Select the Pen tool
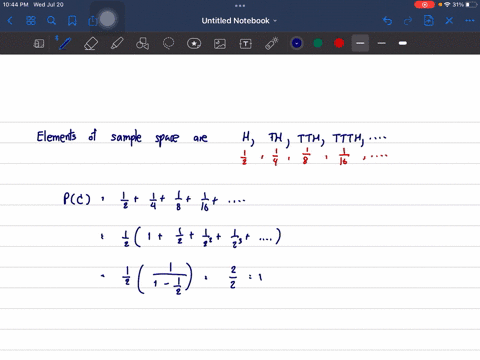 pyautogui.click(x=64, y=43)
